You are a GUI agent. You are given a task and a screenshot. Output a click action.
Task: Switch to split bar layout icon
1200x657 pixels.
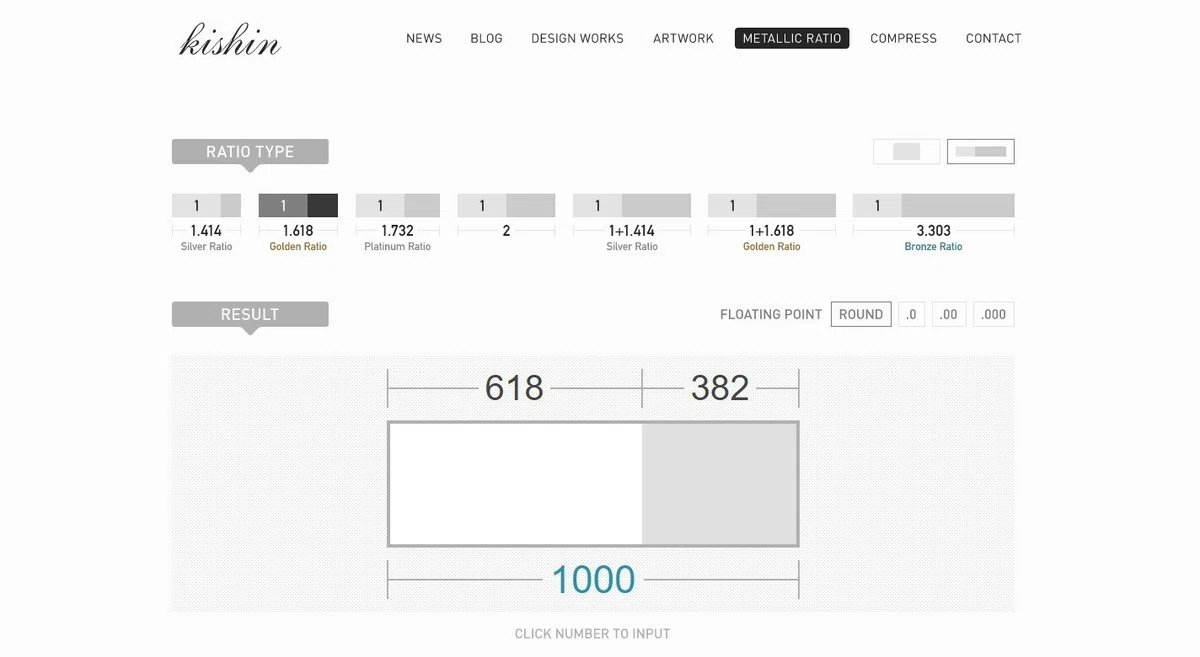pos(980,151)
